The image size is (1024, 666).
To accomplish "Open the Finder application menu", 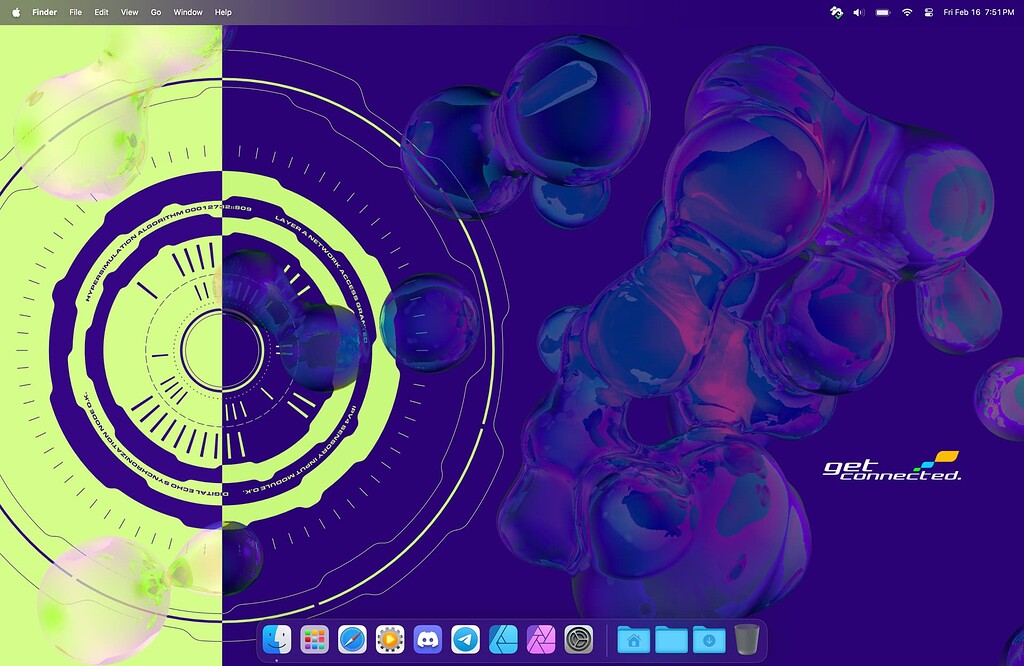I will (x=44, y=12).
